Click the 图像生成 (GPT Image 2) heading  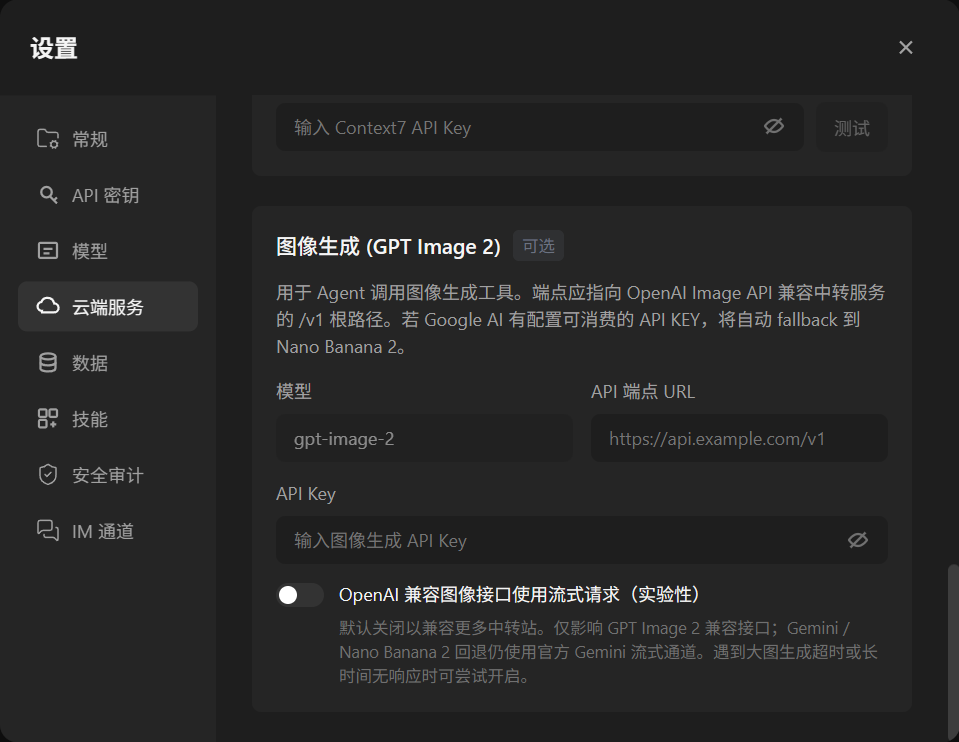coord(388,247)
